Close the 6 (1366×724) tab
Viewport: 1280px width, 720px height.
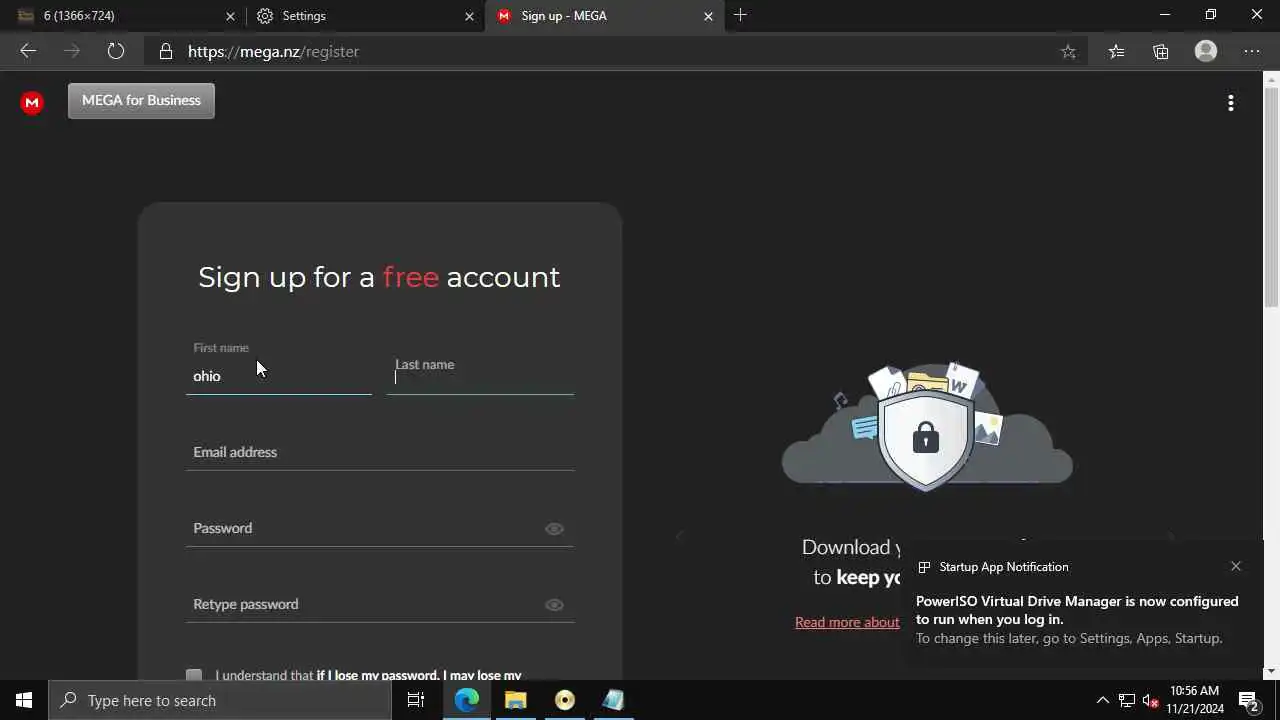(230, 16)
